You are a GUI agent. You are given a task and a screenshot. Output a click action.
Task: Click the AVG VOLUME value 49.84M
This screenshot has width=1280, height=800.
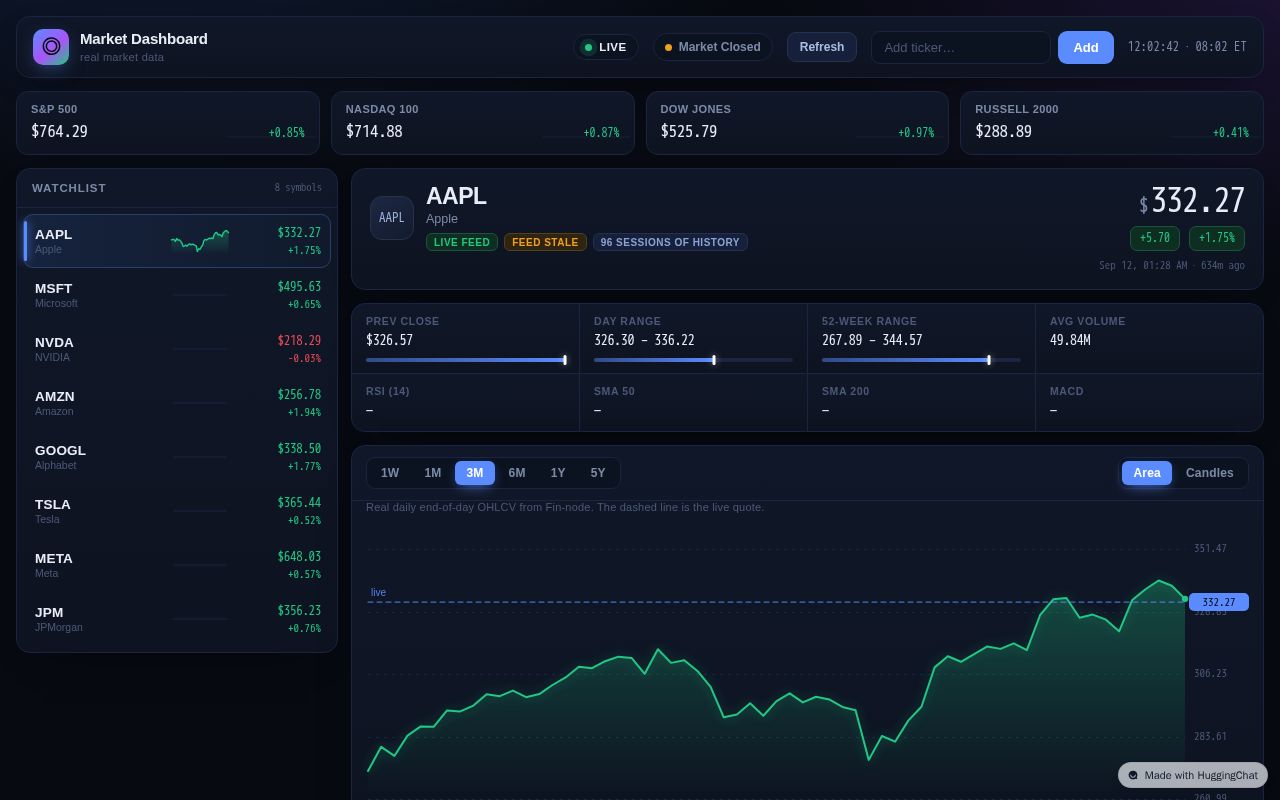coord(1070,340)
